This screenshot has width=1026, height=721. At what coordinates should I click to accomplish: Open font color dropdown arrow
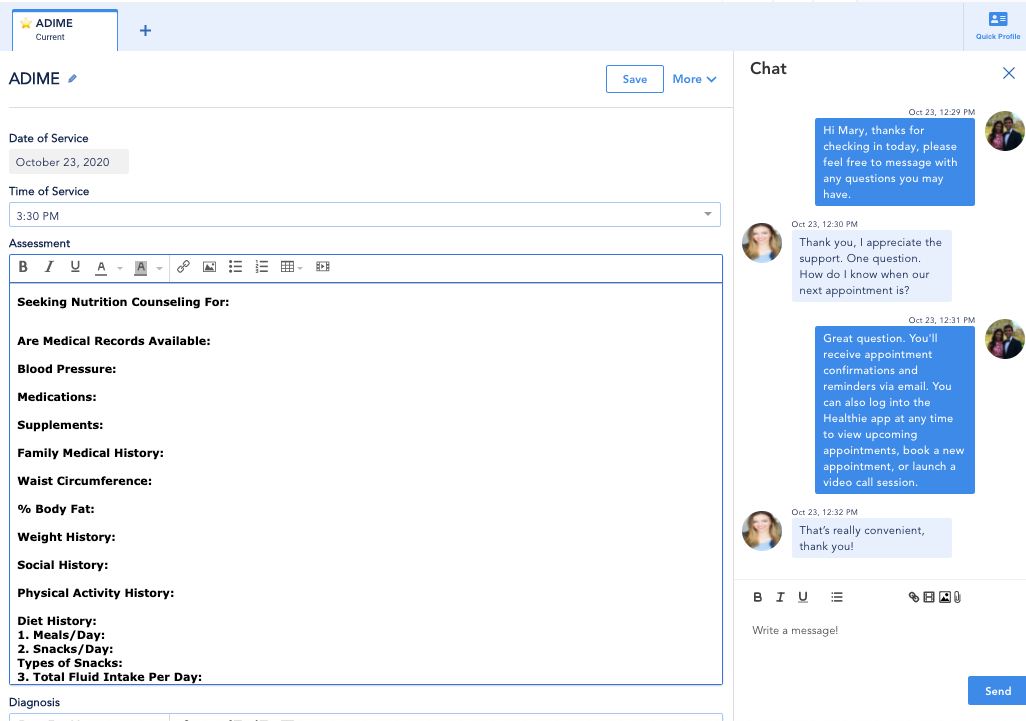pos(120,268)
